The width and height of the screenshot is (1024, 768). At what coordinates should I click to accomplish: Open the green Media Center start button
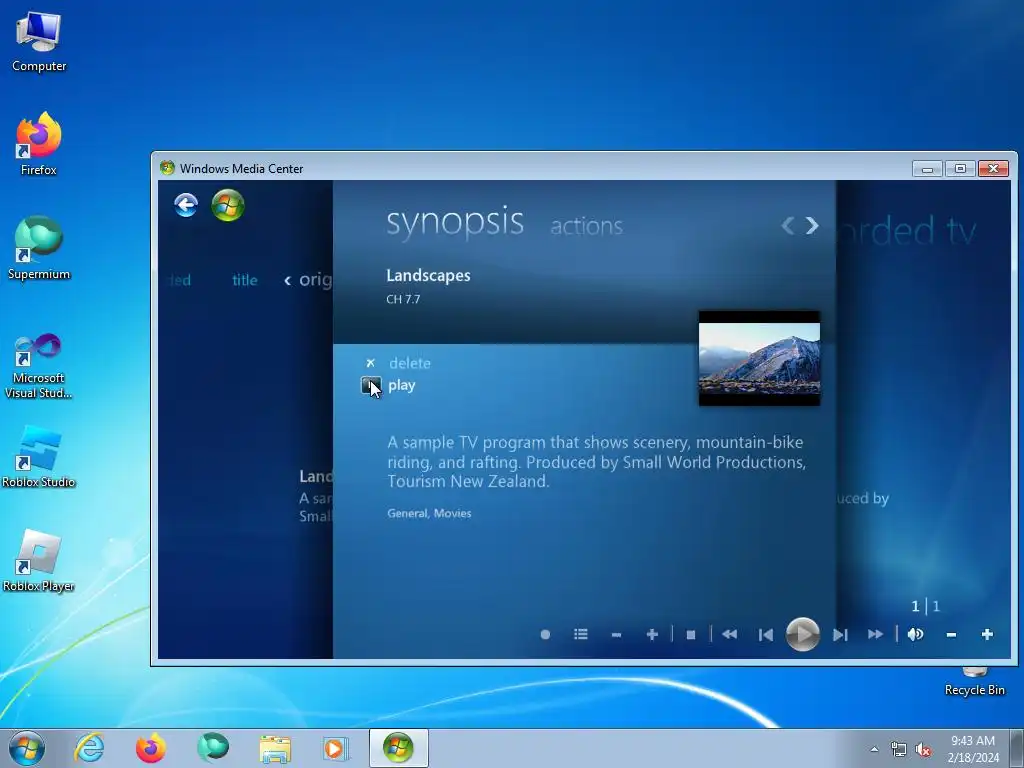228,205
